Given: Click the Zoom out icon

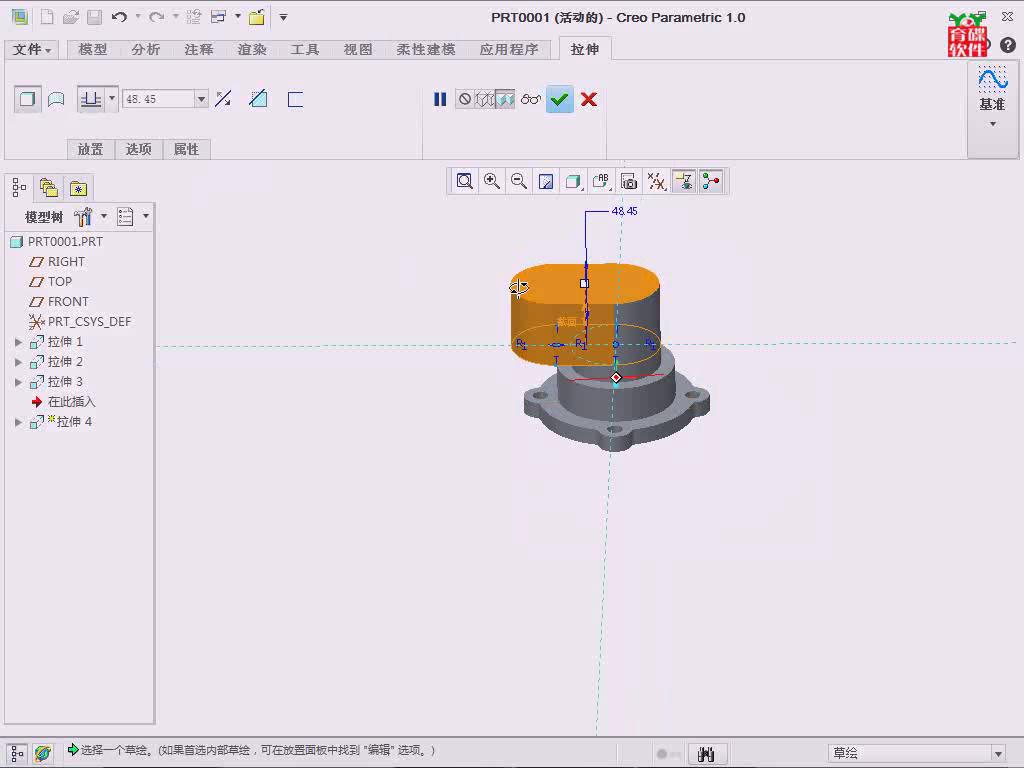Looking at the screenshot, I should [519, 181].
